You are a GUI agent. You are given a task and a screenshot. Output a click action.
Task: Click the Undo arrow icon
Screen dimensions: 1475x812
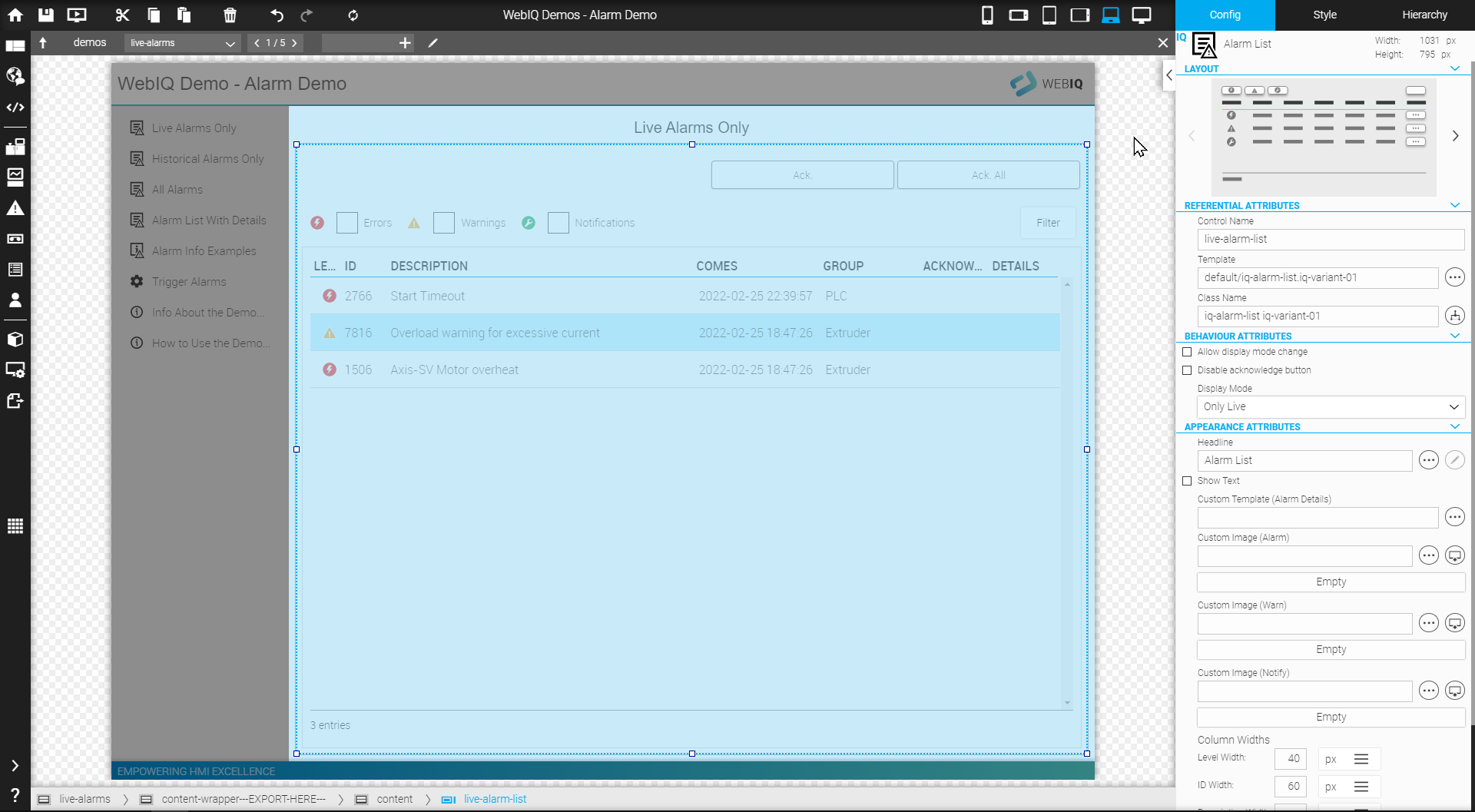click(x=277, y=15)
